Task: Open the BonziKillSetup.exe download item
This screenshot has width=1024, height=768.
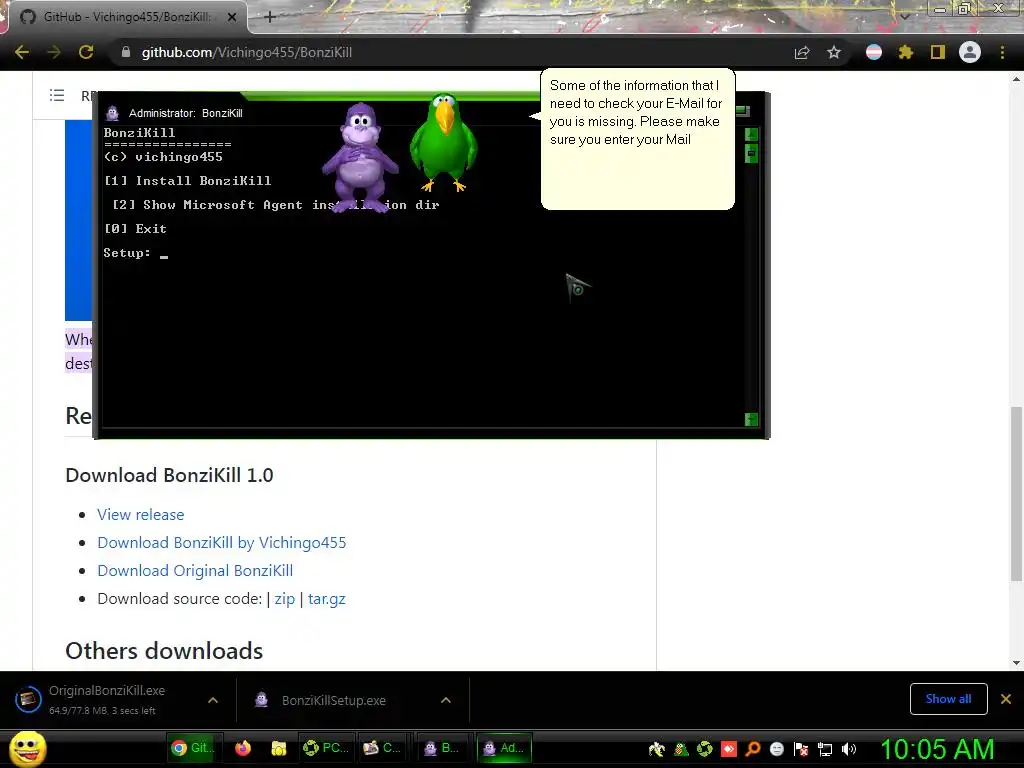Action: (x=333, y=700)
